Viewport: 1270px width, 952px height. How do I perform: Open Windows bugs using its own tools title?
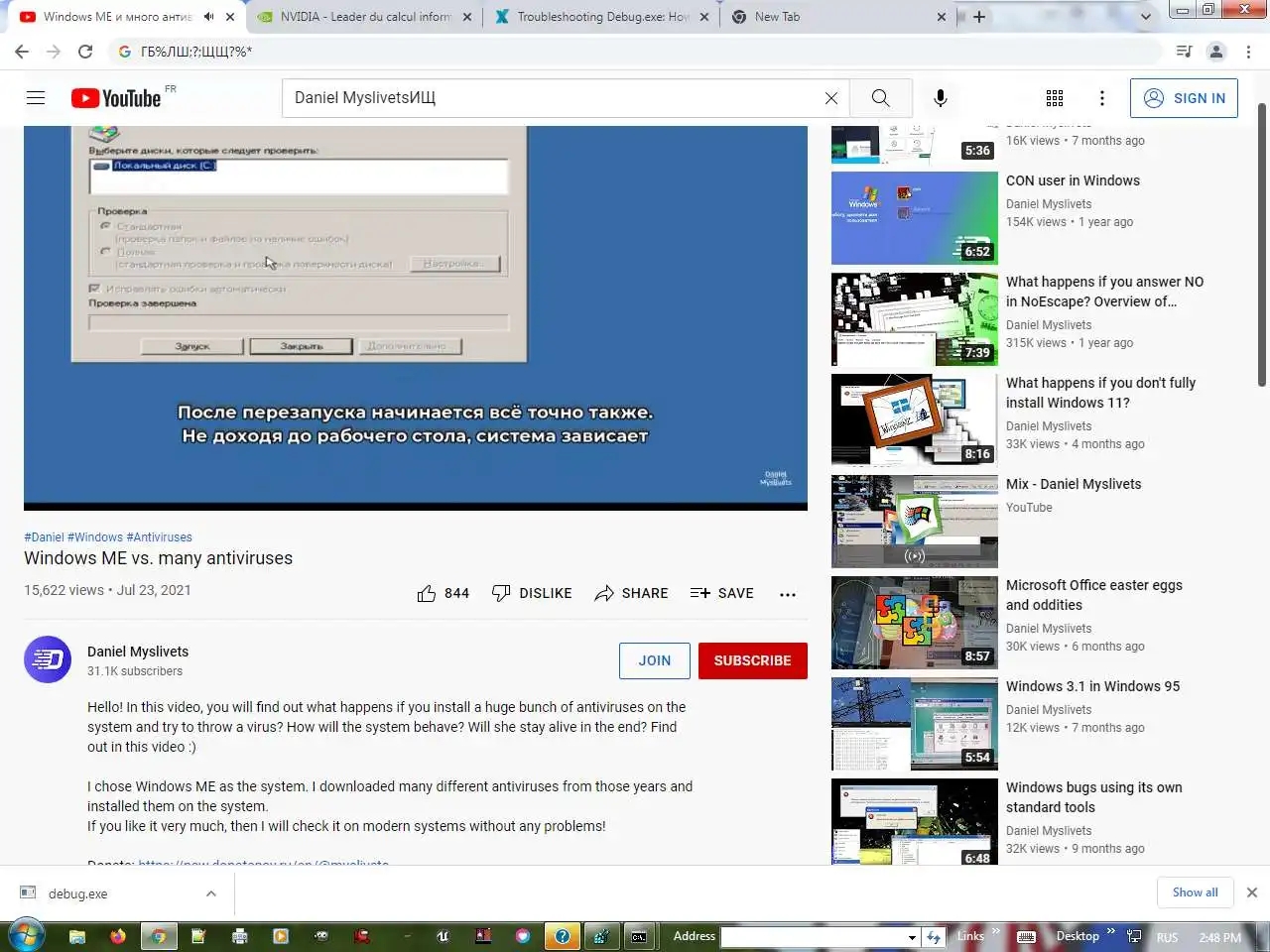coord(1094,797)
